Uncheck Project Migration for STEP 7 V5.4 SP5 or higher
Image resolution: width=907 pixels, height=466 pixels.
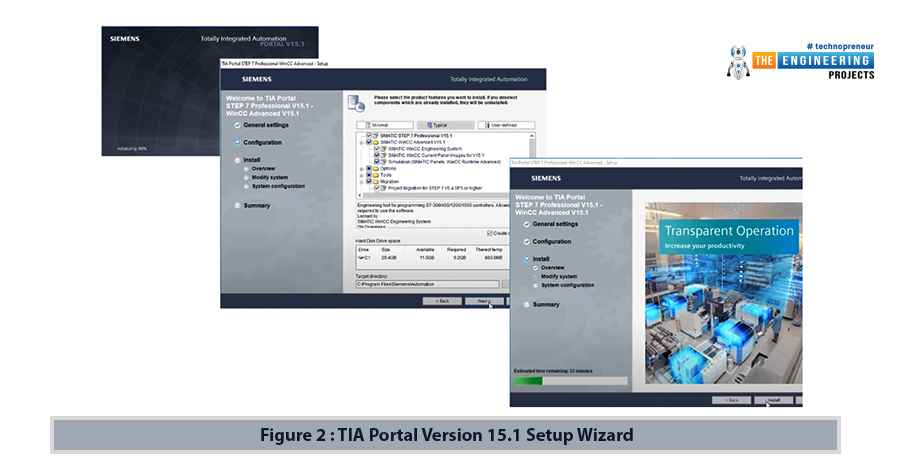pos(377,188)
